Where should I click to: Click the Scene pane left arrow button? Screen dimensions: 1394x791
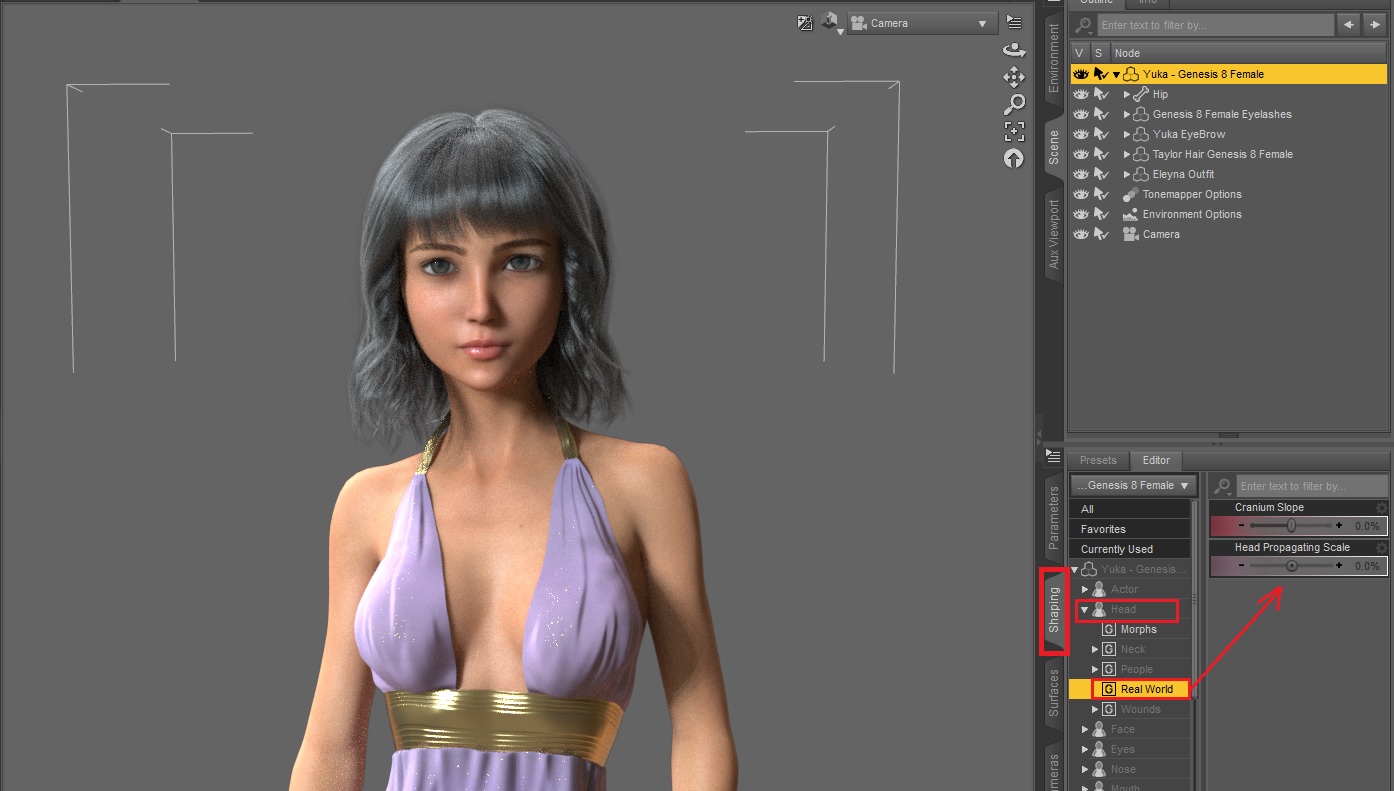(x=1350, y=25)
